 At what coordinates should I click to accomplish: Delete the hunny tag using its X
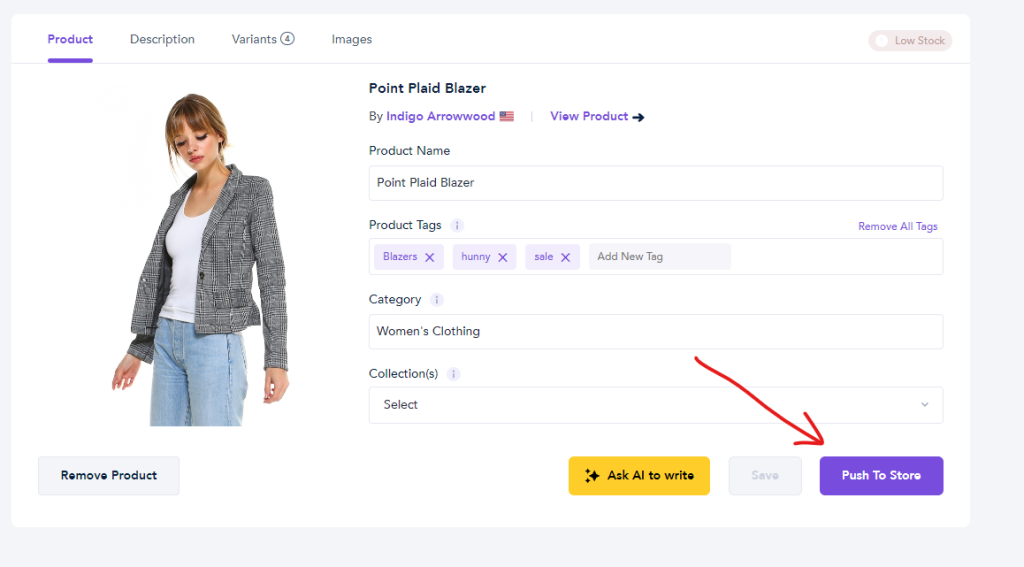[x=503, y=257]
